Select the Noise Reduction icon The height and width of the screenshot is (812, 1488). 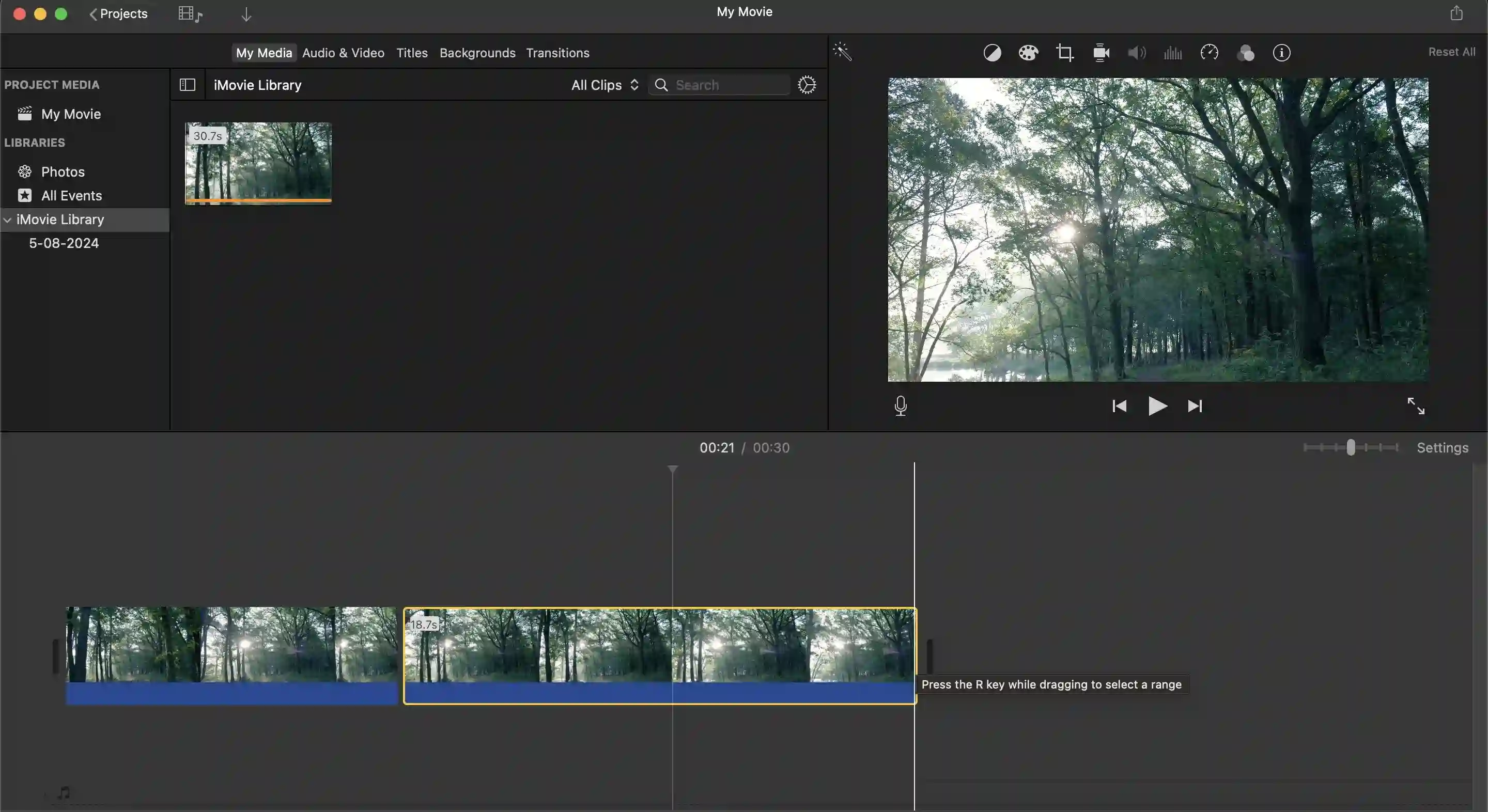(1173, 53)
